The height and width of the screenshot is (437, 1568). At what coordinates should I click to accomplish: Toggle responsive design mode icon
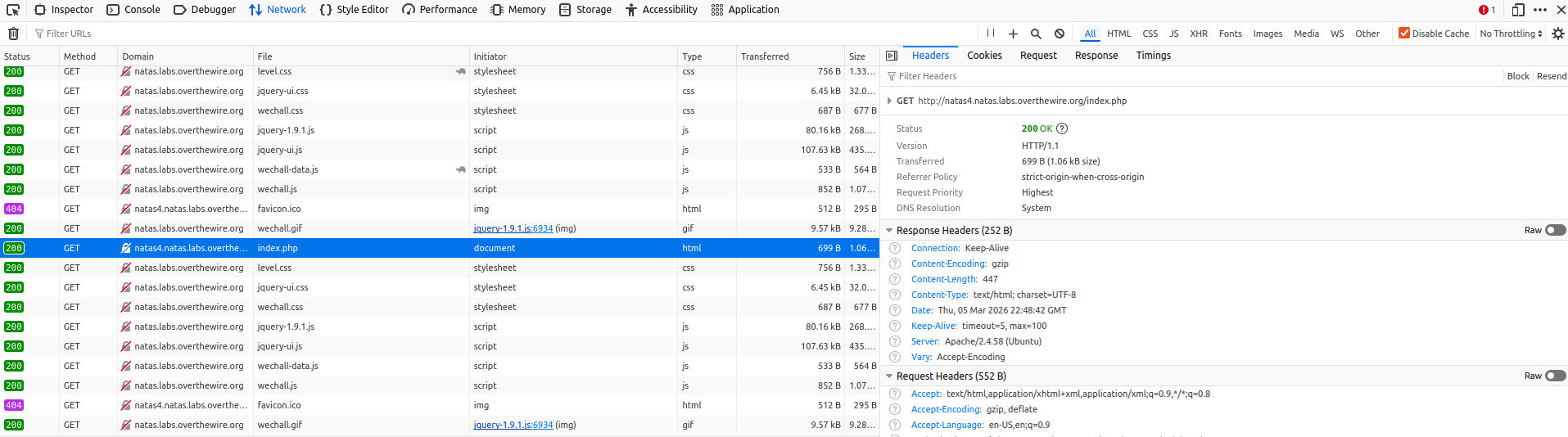coord(1518,10)
